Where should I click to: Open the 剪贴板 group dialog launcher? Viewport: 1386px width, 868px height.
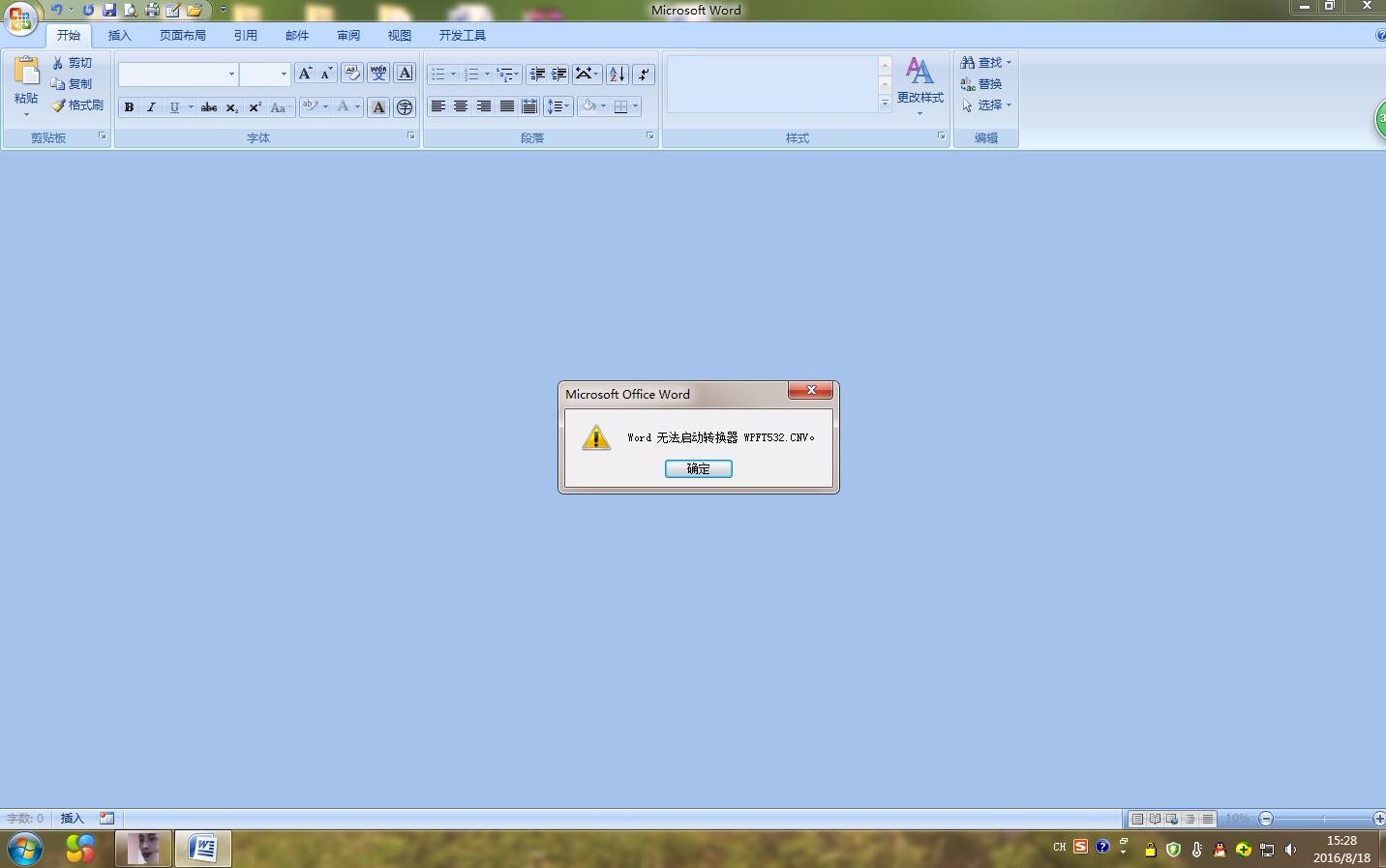point(102,136)
